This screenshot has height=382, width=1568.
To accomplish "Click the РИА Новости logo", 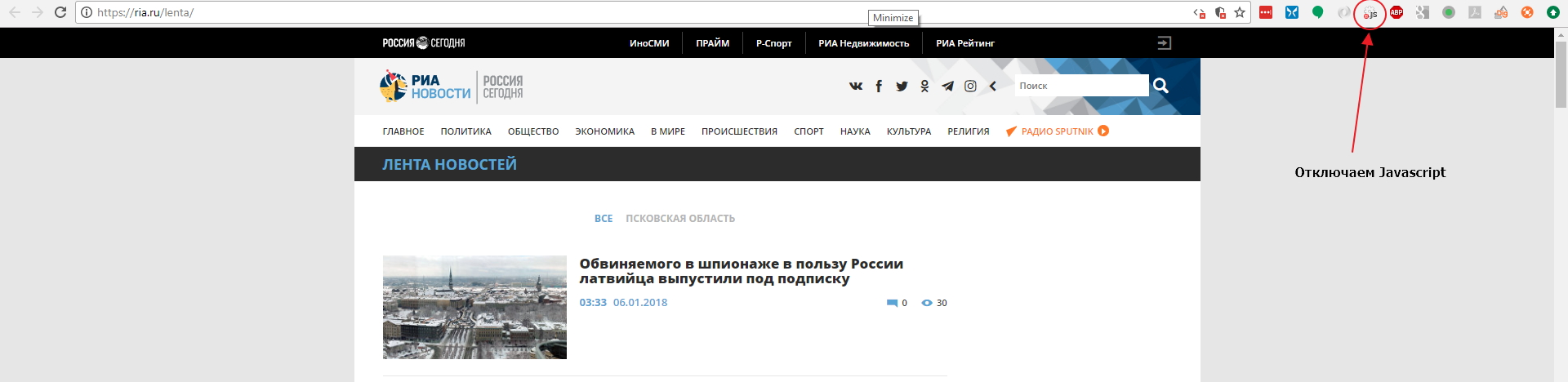I will point(425,86).
